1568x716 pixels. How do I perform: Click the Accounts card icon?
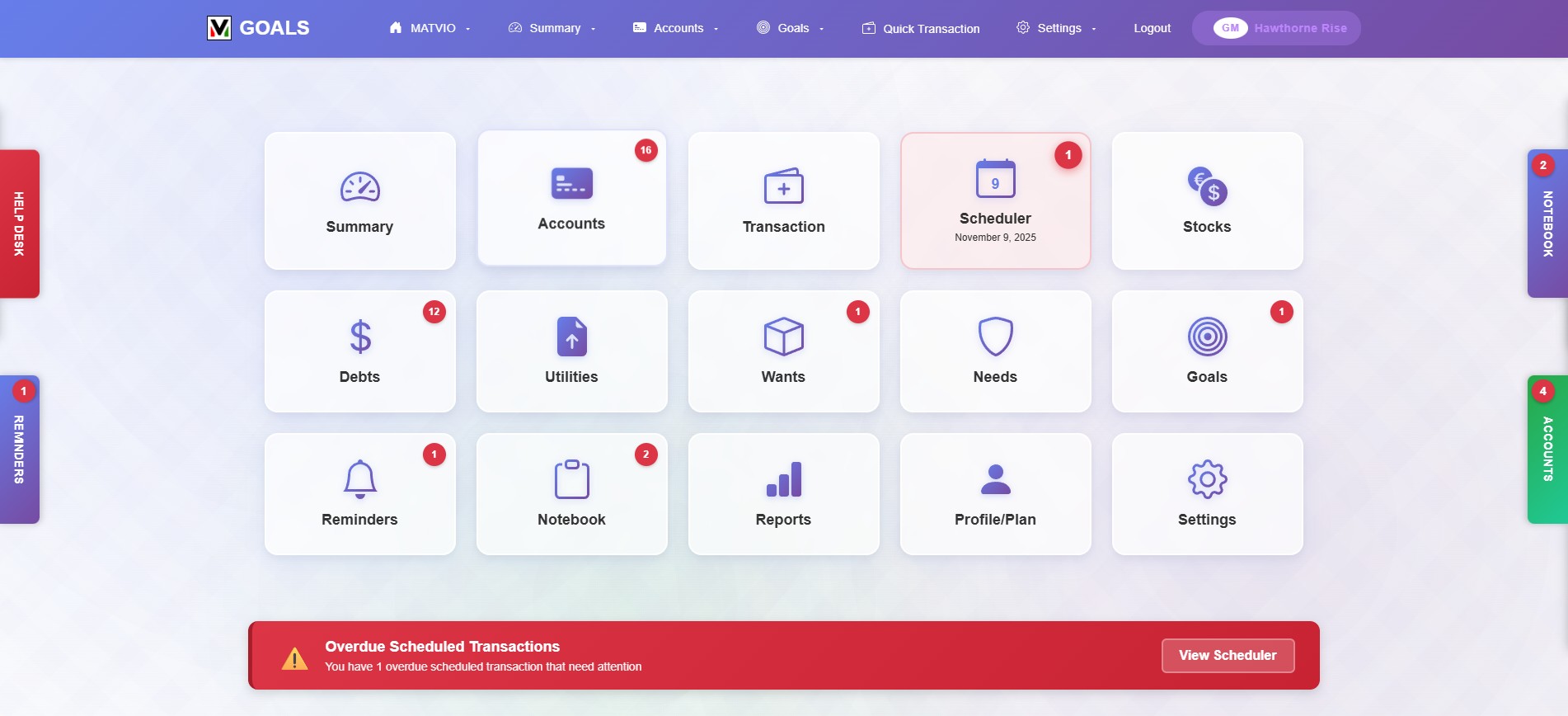pyautogui.click(x=571, y=184)
